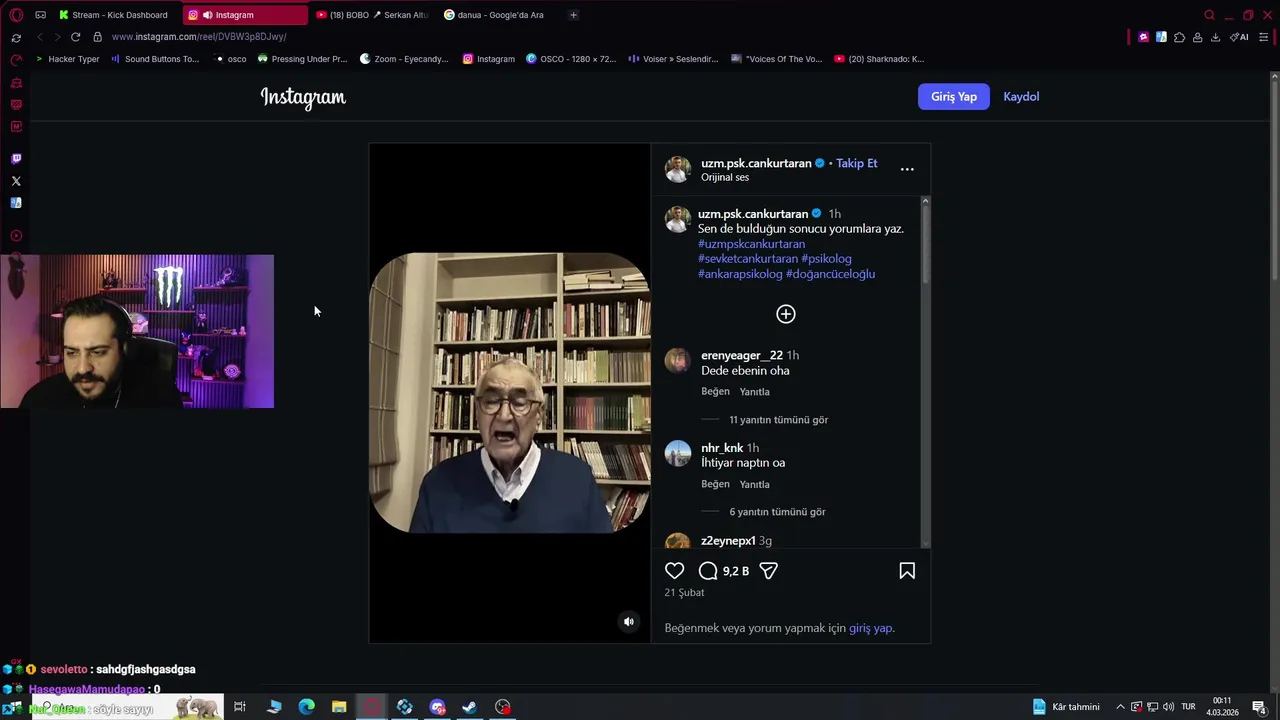Reply to nhr_knk's comment with Yanıtla
Viewport: 1280px width, 720px height.
(x=754, y=484)
